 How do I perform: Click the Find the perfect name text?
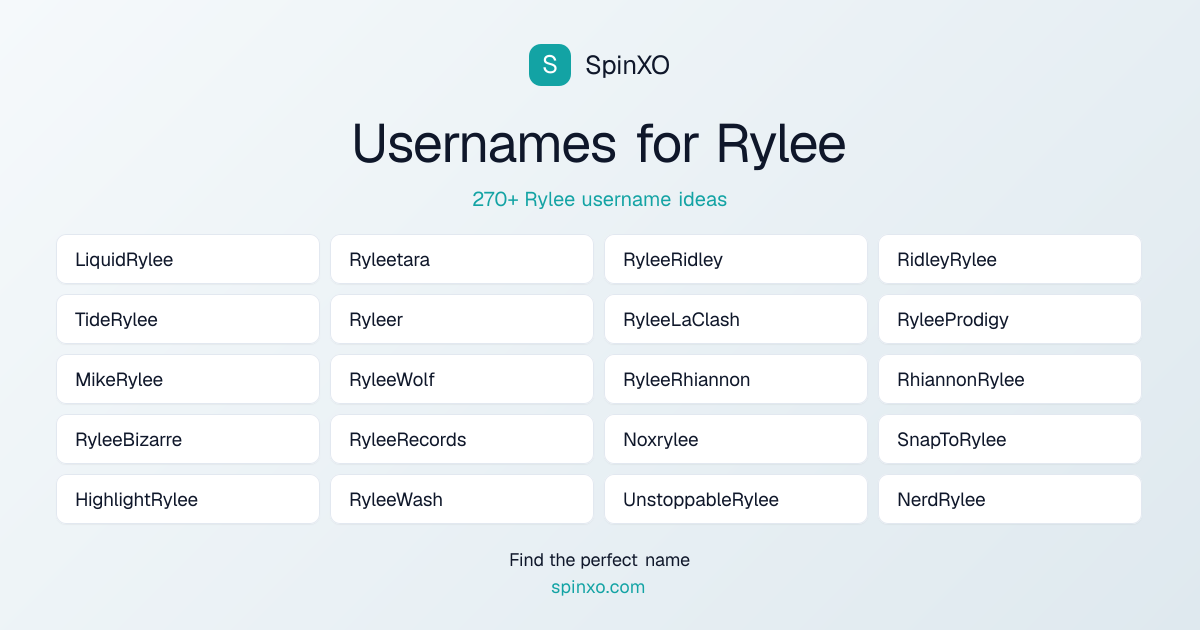[x=599, y=560]
